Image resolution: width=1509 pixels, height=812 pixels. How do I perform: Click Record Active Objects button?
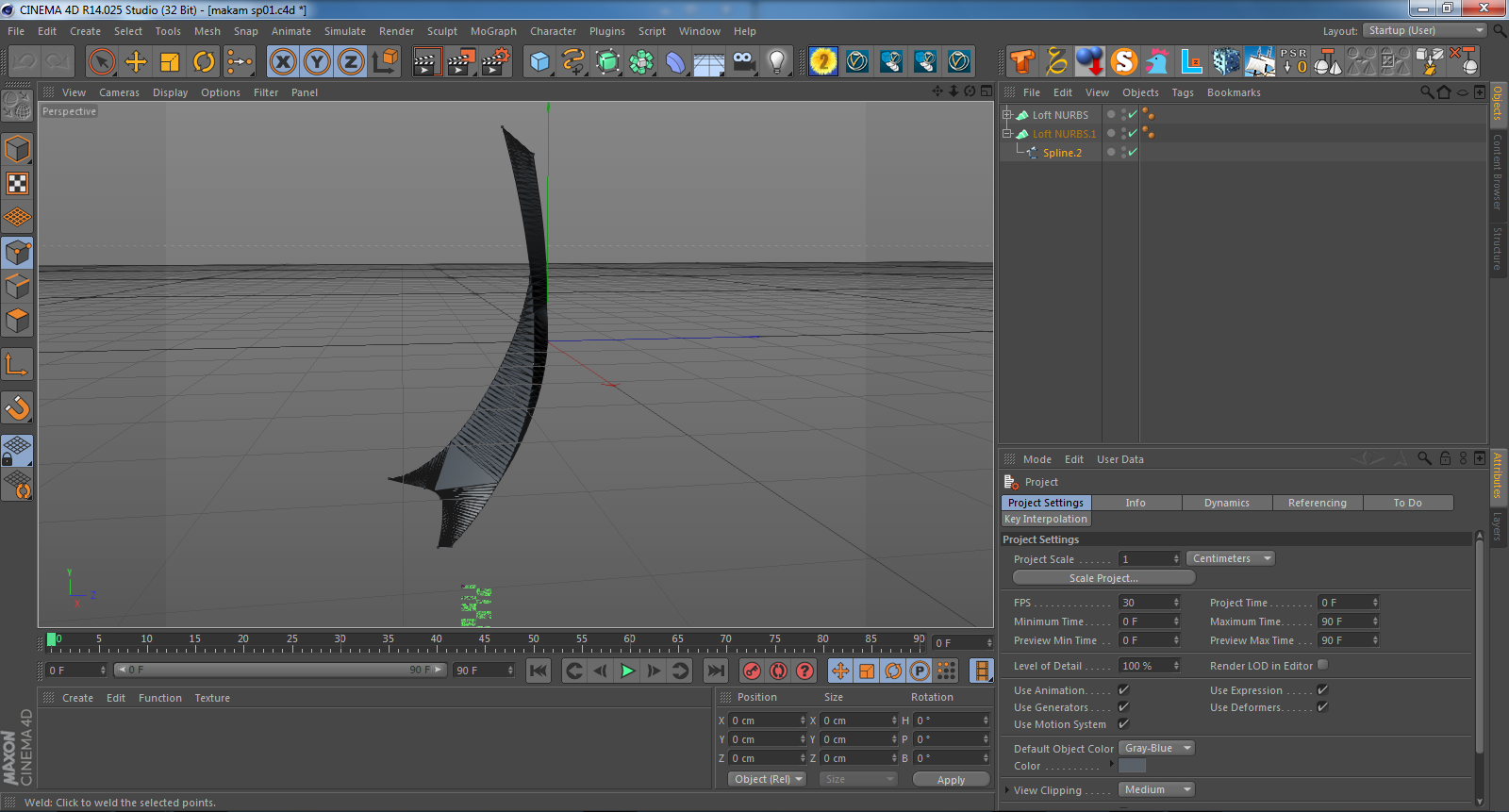[752, 671]
